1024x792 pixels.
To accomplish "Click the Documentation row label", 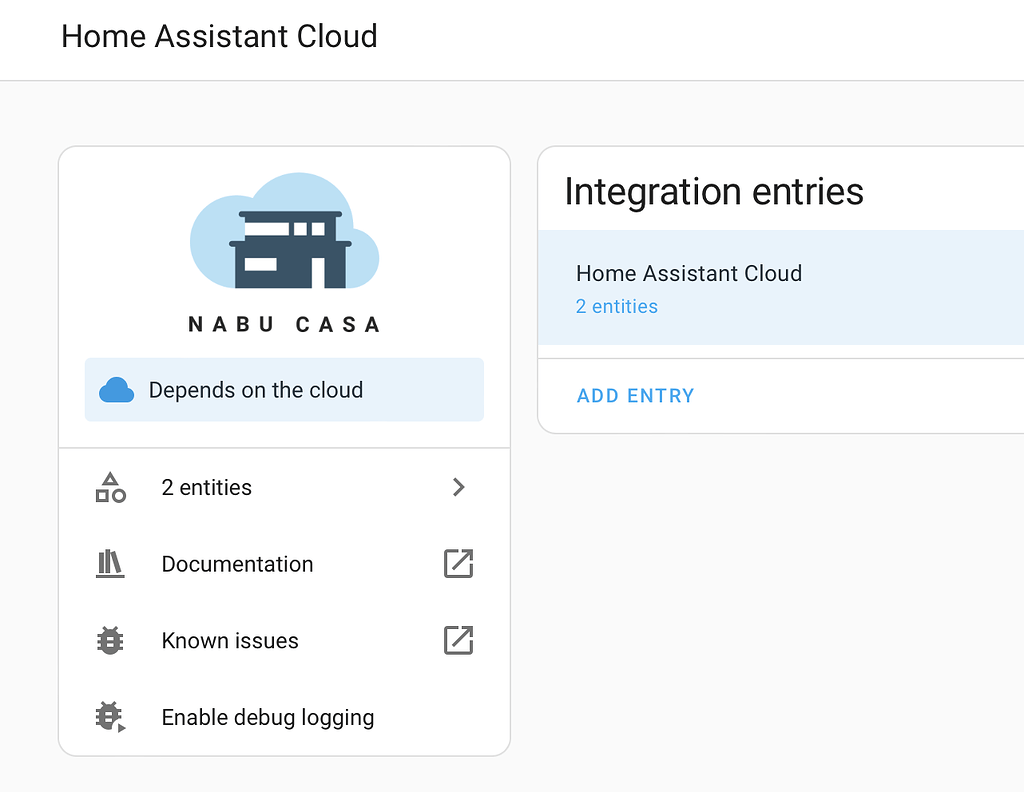I will tap(237, 564).
